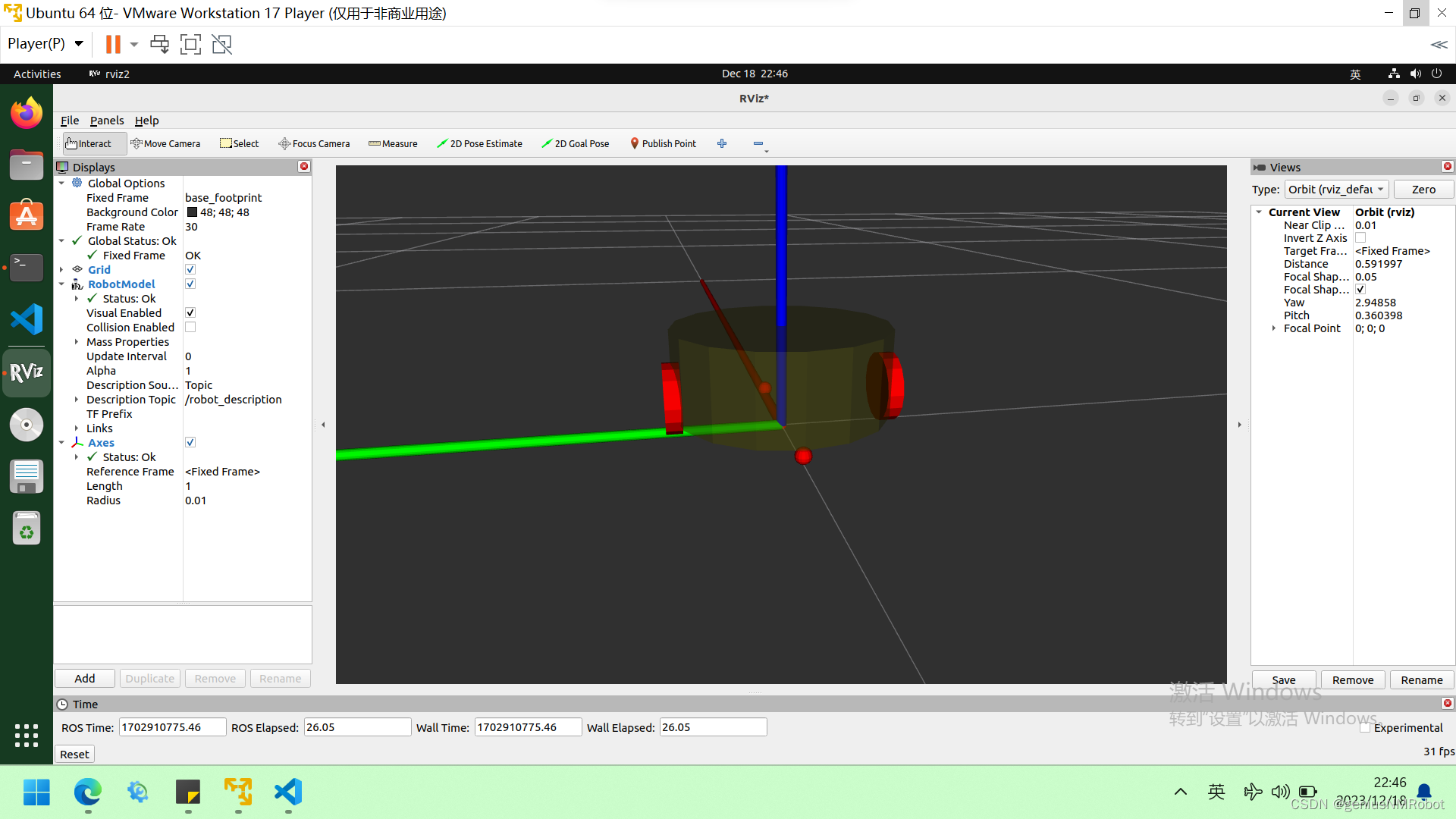1456x819 pixels.
Task: Disable the Grid display checkbox
Action: click(190, 270)
